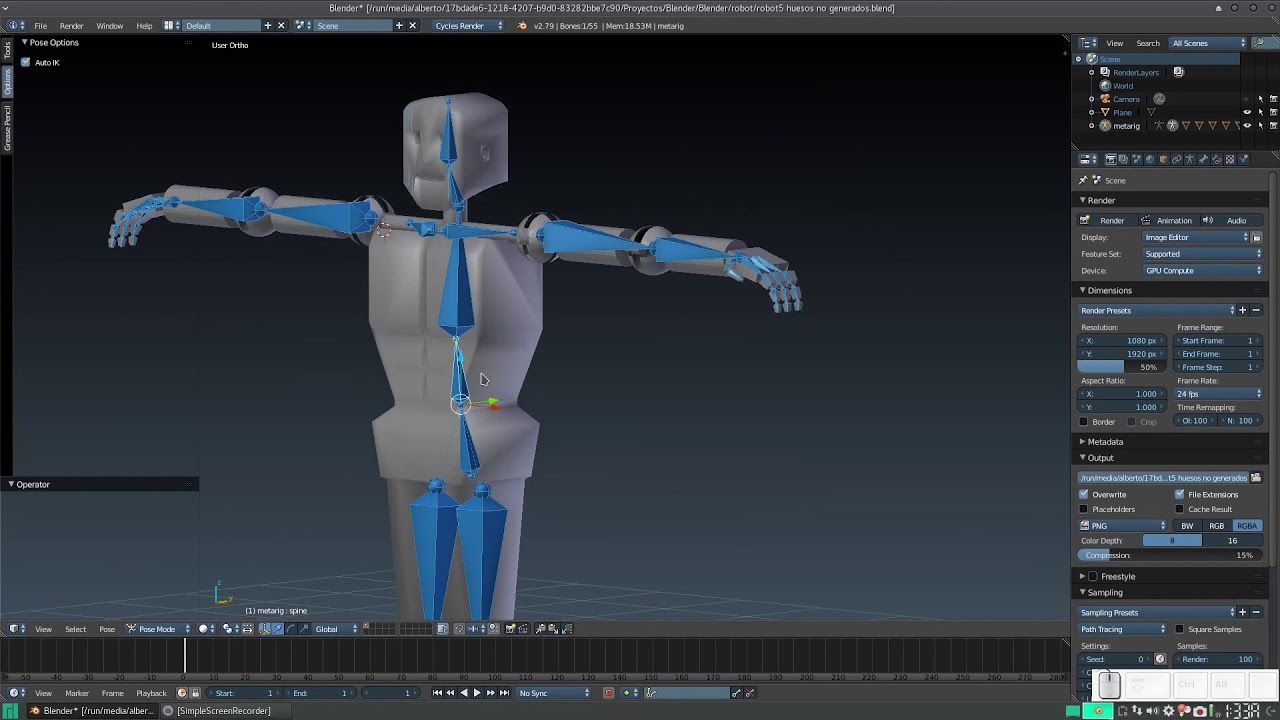Image resolution: width=1280 pixels, height=720 pixels.
Task: Click the Blender info editor icon
Action: coord(13,25)
